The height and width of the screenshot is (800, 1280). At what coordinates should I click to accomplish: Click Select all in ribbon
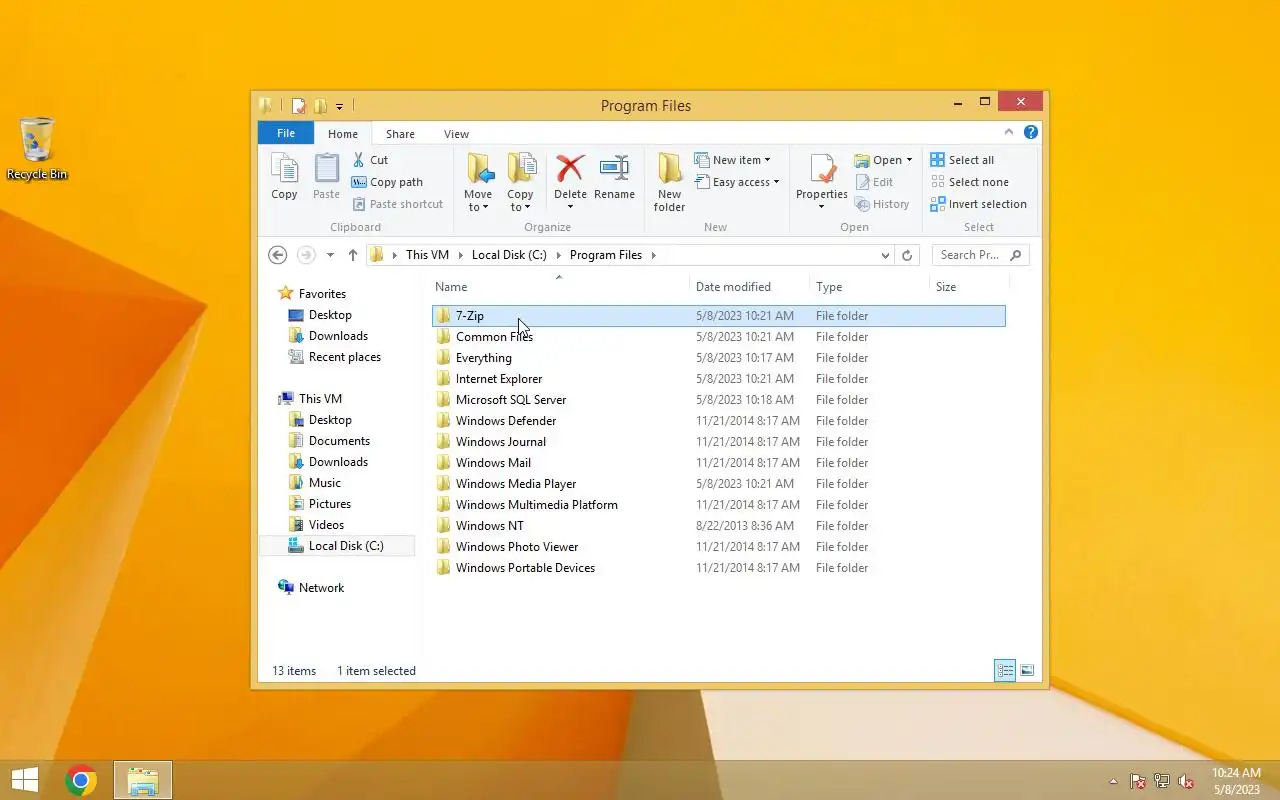coord(962,160)
